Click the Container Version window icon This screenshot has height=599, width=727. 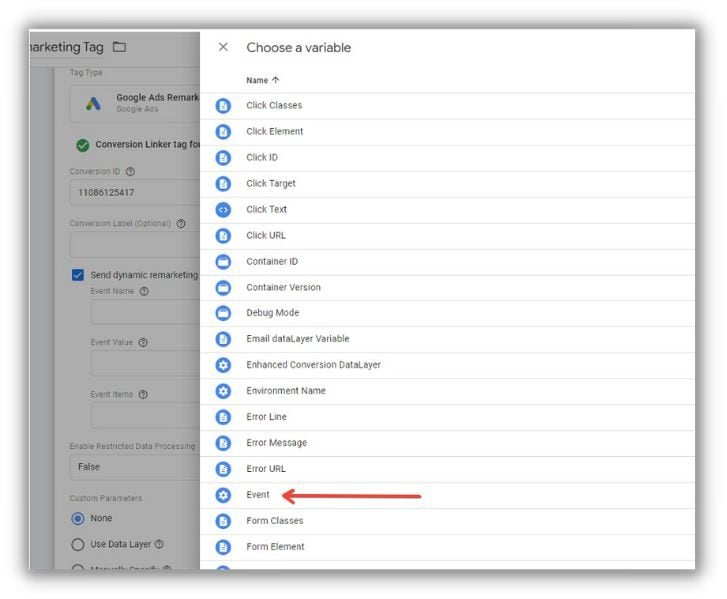click(223, 287)
